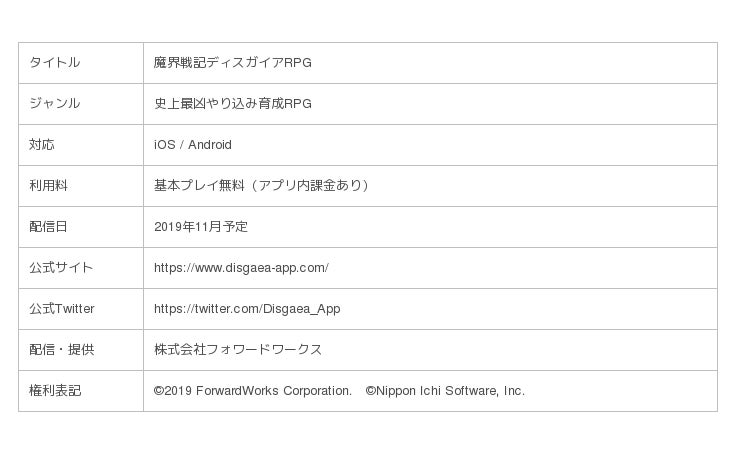Image resolution: width=740 pixels, height=452 pixels.
Task: Open the twitter.com/Disgaea_App link
Action: click(247, 309)
